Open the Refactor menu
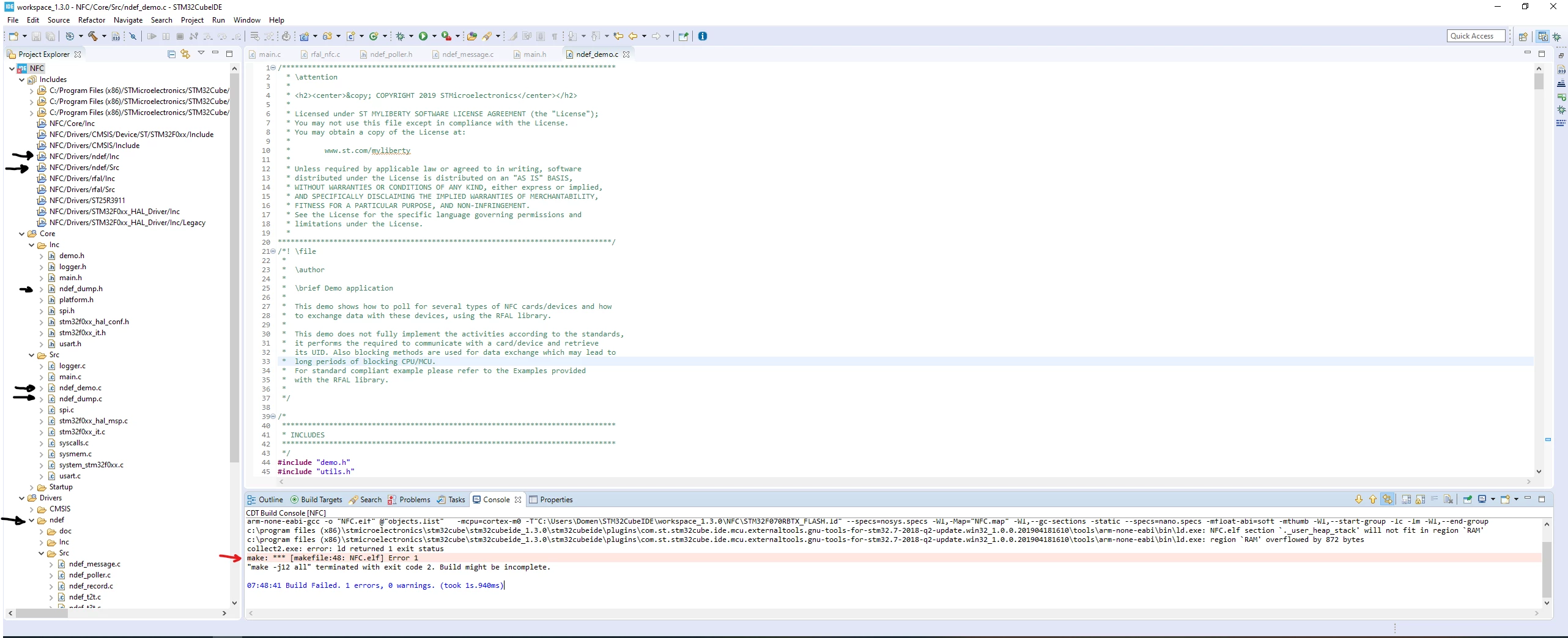This screenshot has width=1568, height=638. (92, 20)
